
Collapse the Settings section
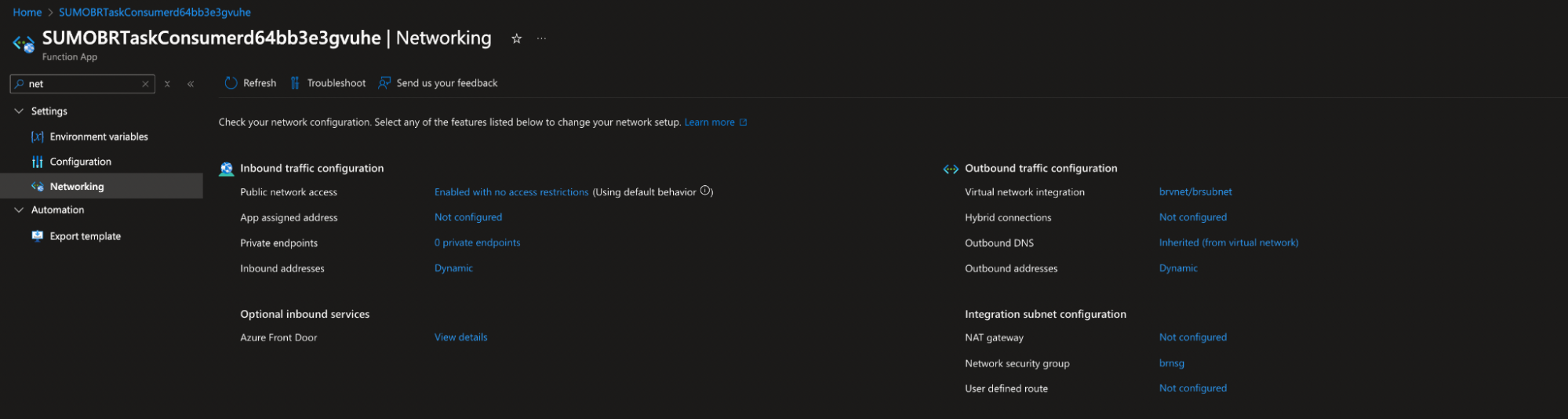(19, 111)
